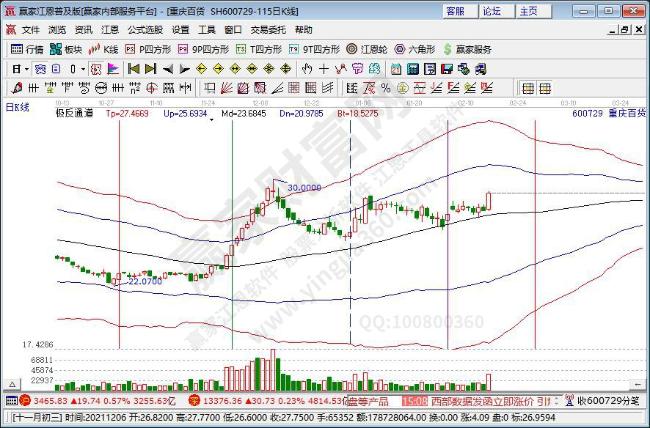Open the 六角形 hexagon tool
This screenshot has width=650, height=428.
(415, 49)
